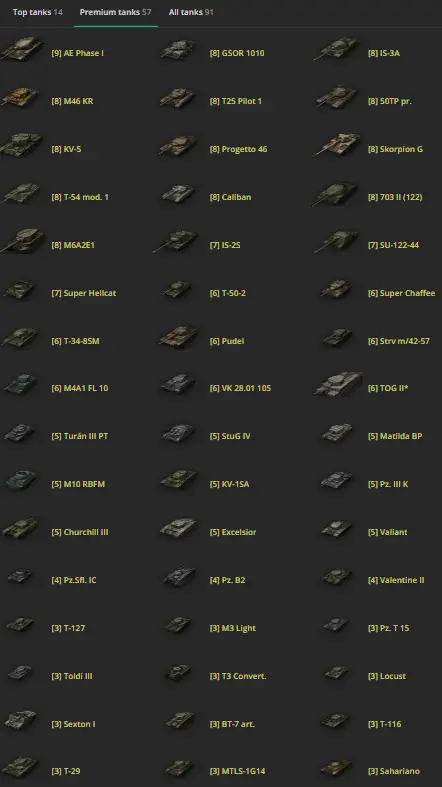This screenshot has width=442, height=787.
Task: Click the KV-5 tank icon
Action: [x=21, y=145]
